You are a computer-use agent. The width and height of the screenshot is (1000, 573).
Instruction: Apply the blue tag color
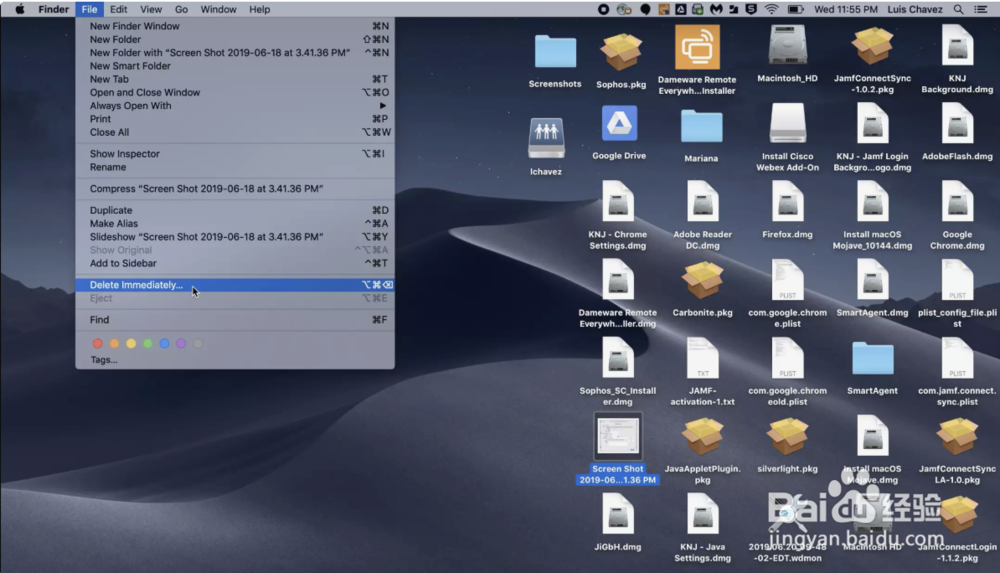[165, 343]
